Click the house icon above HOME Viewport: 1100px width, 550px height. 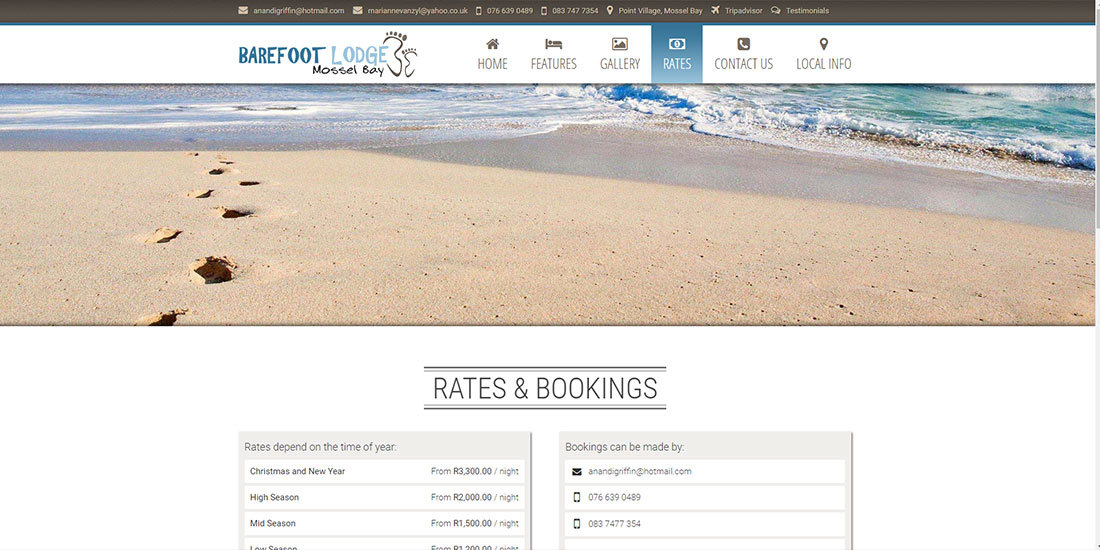pyautogui.click(x=492, y=44)
